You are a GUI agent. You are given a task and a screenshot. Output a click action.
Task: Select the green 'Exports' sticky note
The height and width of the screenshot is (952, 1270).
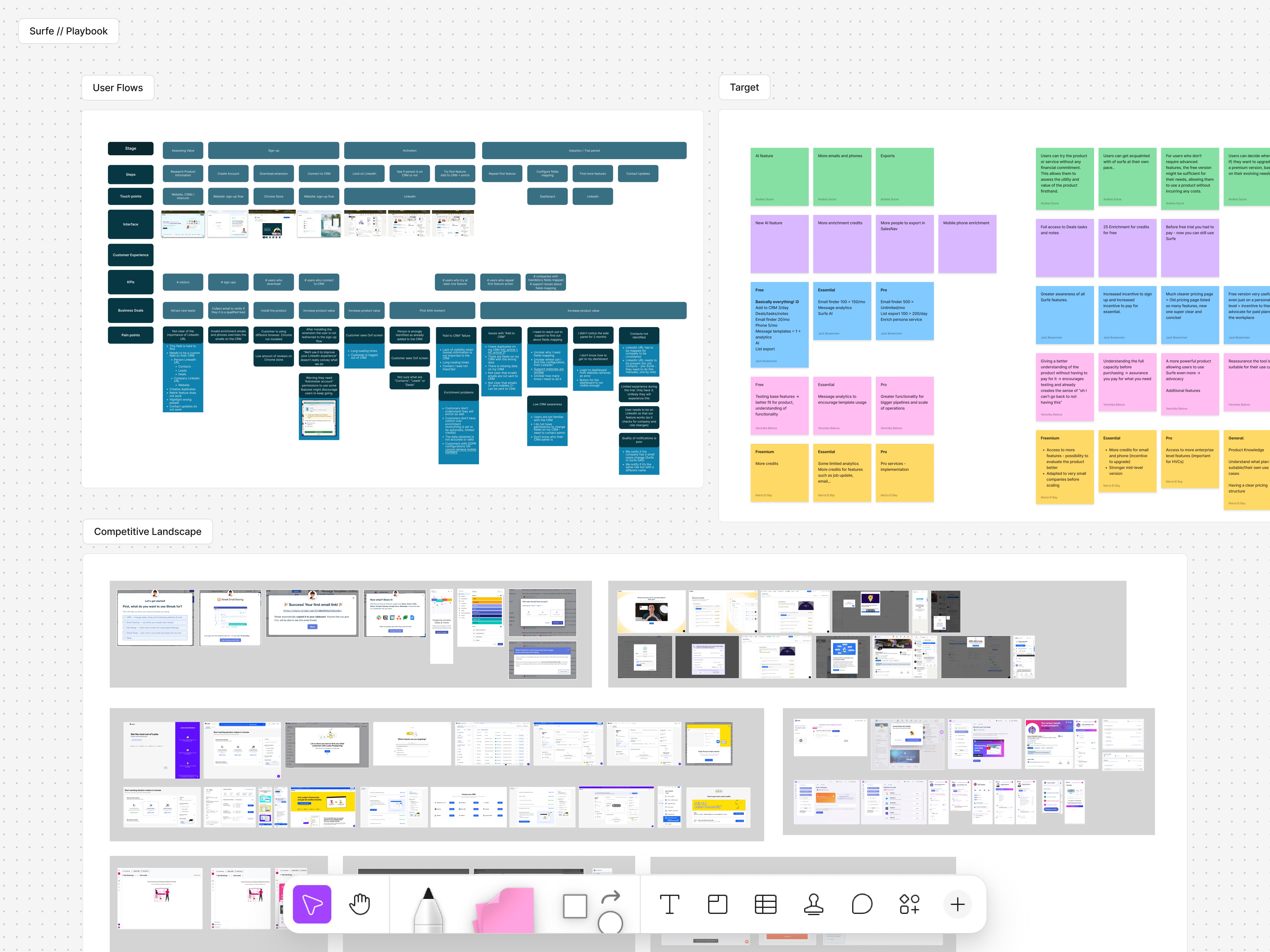click(905, 177)
